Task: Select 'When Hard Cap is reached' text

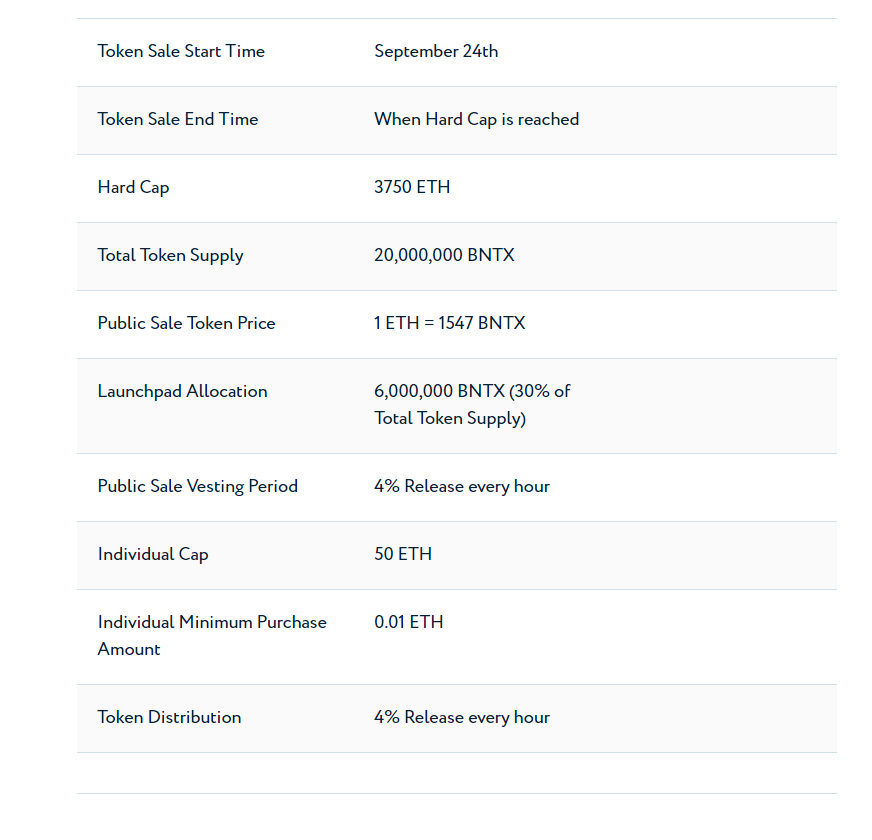Action: pos(477,120)
